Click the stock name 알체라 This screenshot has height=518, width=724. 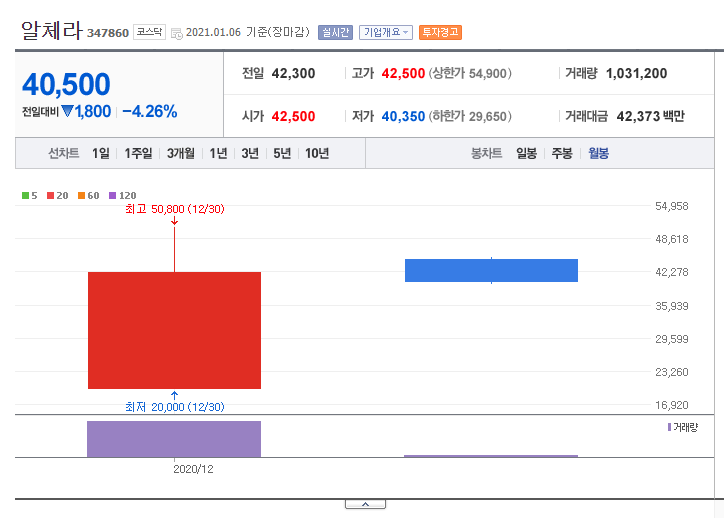tap(52, 30)
